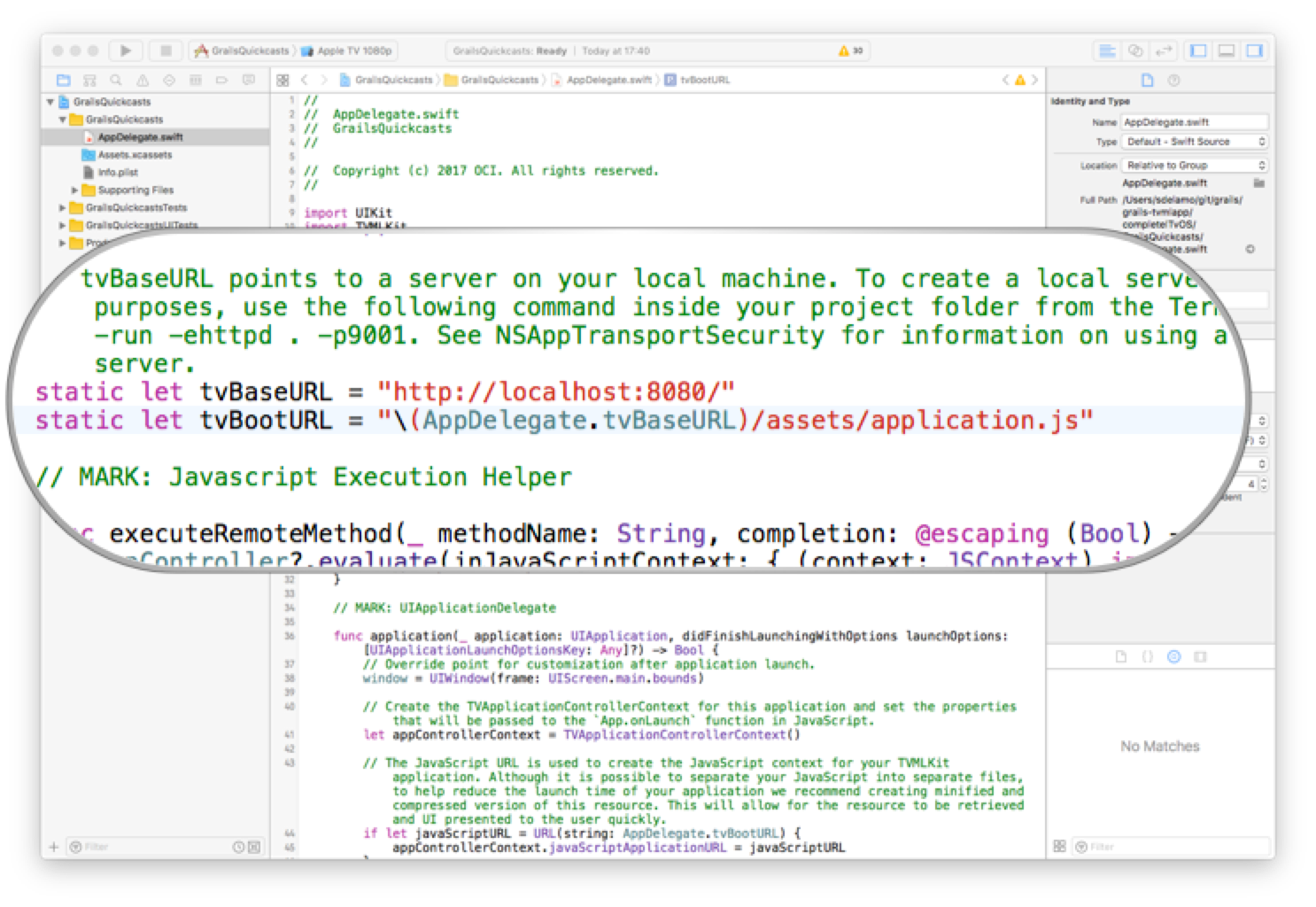Click the jump bar warning icon

[x=1019, y=80]
